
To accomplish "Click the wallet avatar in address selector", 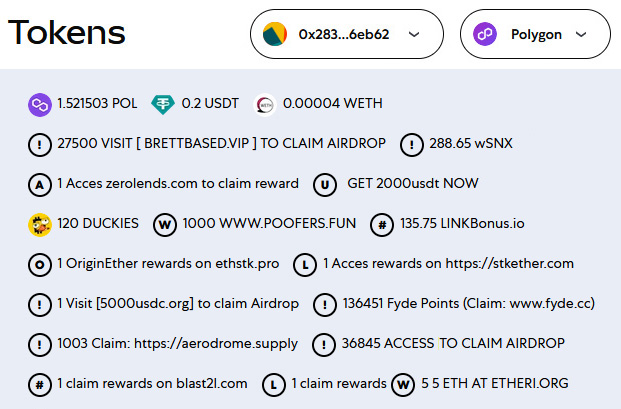I will [x=275, y=34].
